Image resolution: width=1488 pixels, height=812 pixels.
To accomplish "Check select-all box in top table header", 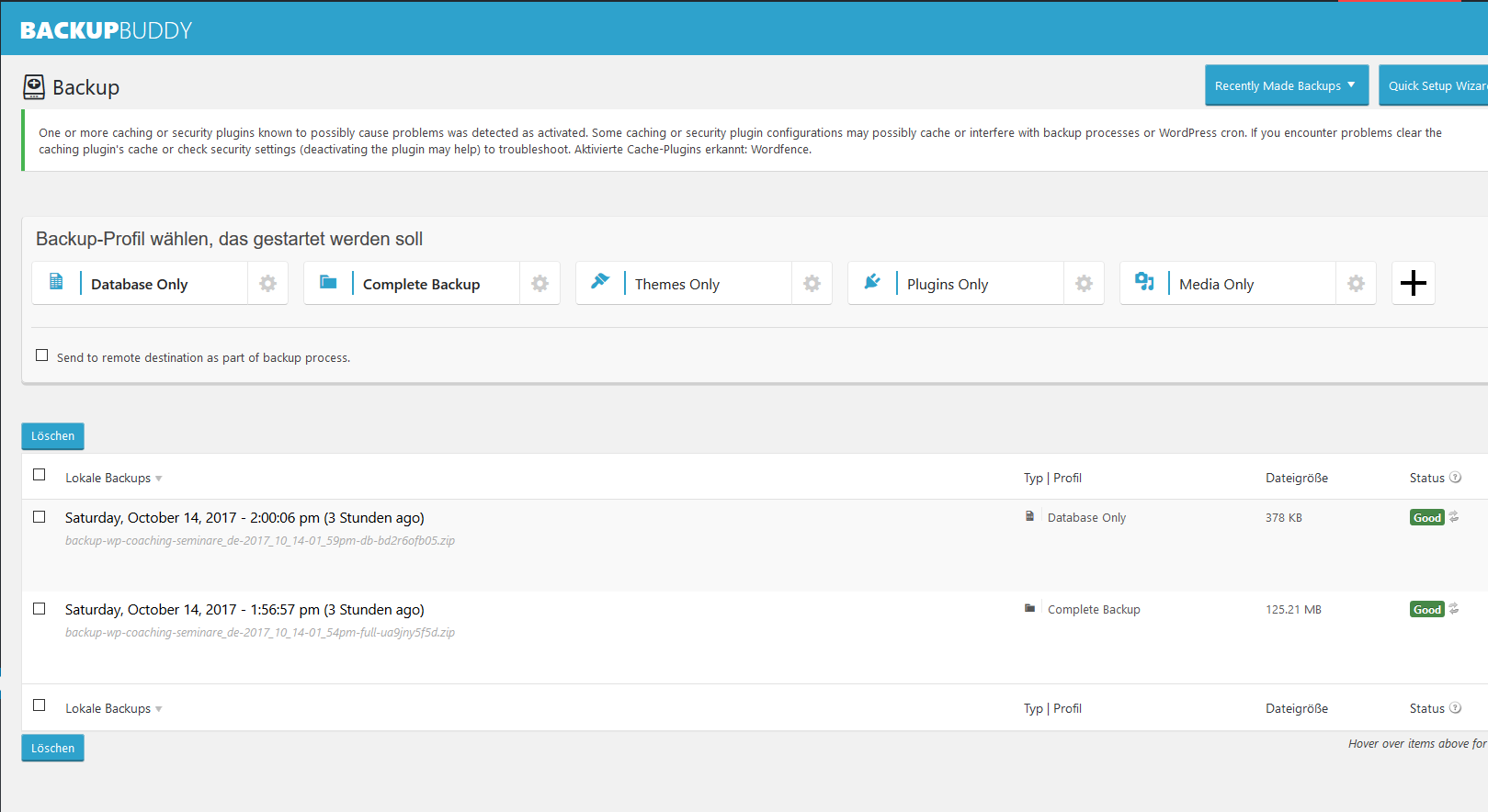I will (39, 475).
